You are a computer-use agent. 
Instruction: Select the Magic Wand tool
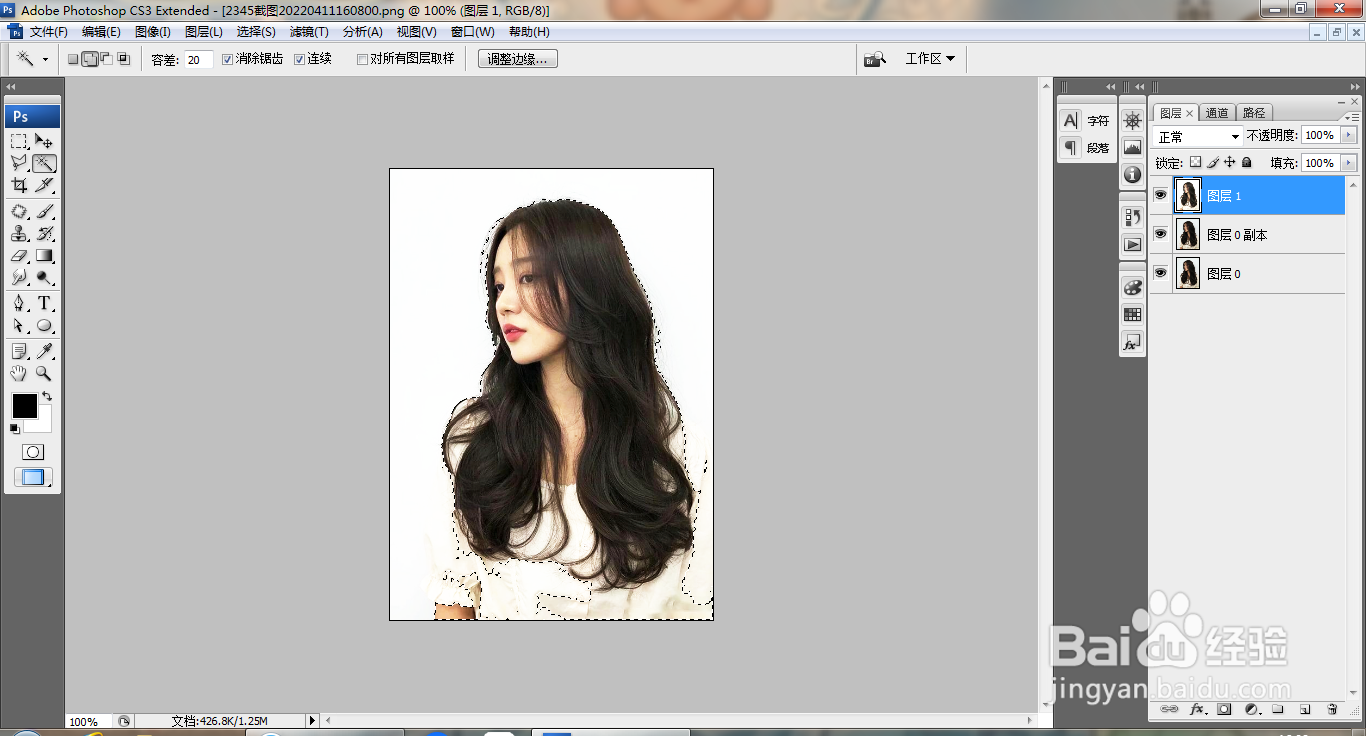click(x=45, y=163)
